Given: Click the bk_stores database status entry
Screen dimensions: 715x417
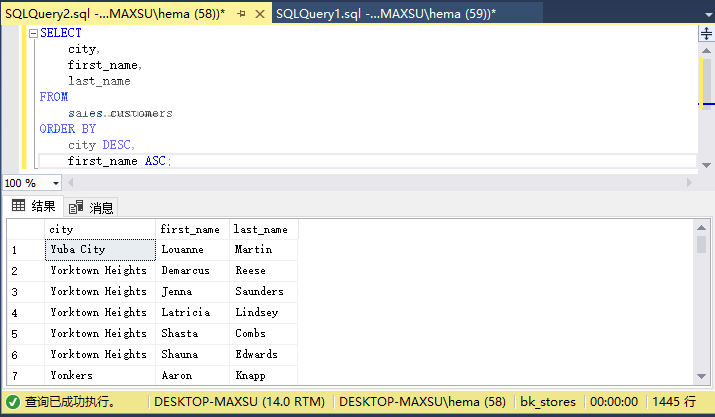Looking at the screenshot, I should [548, 402].
